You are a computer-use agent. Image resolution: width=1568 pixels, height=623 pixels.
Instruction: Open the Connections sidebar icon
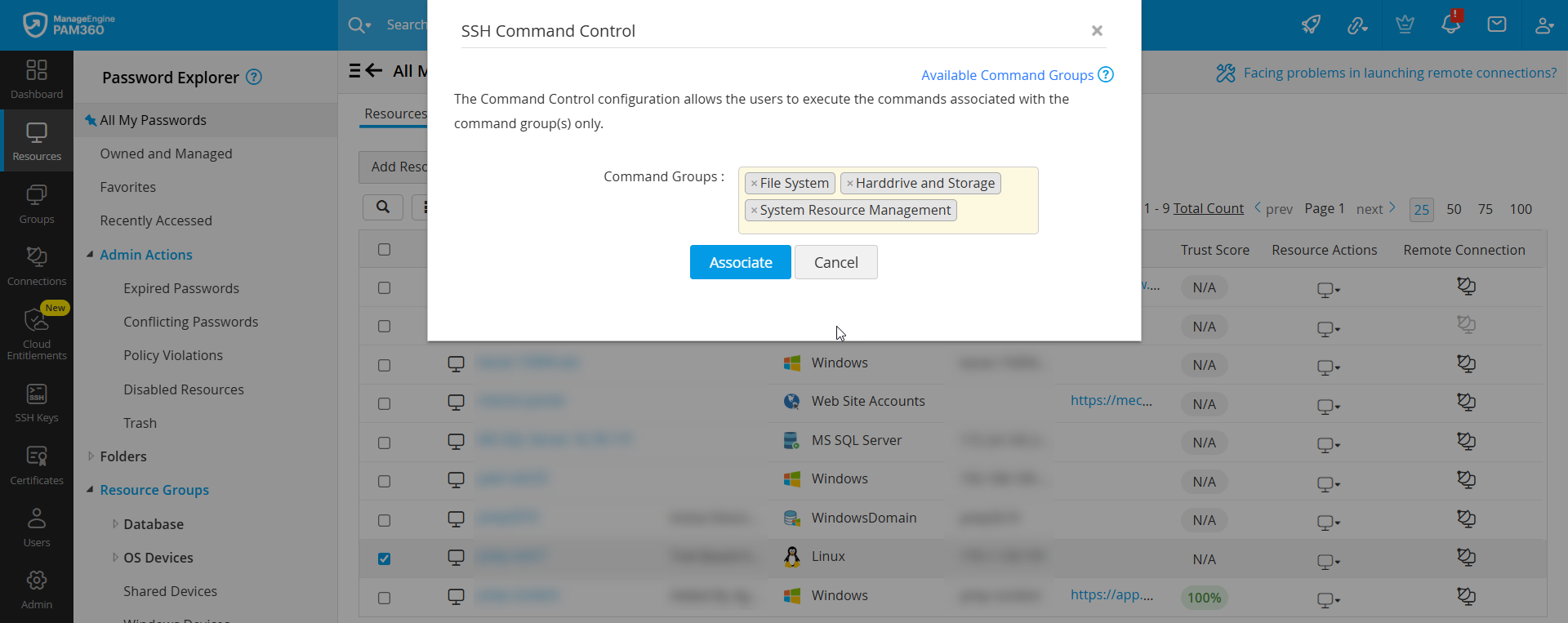(37, 266)
